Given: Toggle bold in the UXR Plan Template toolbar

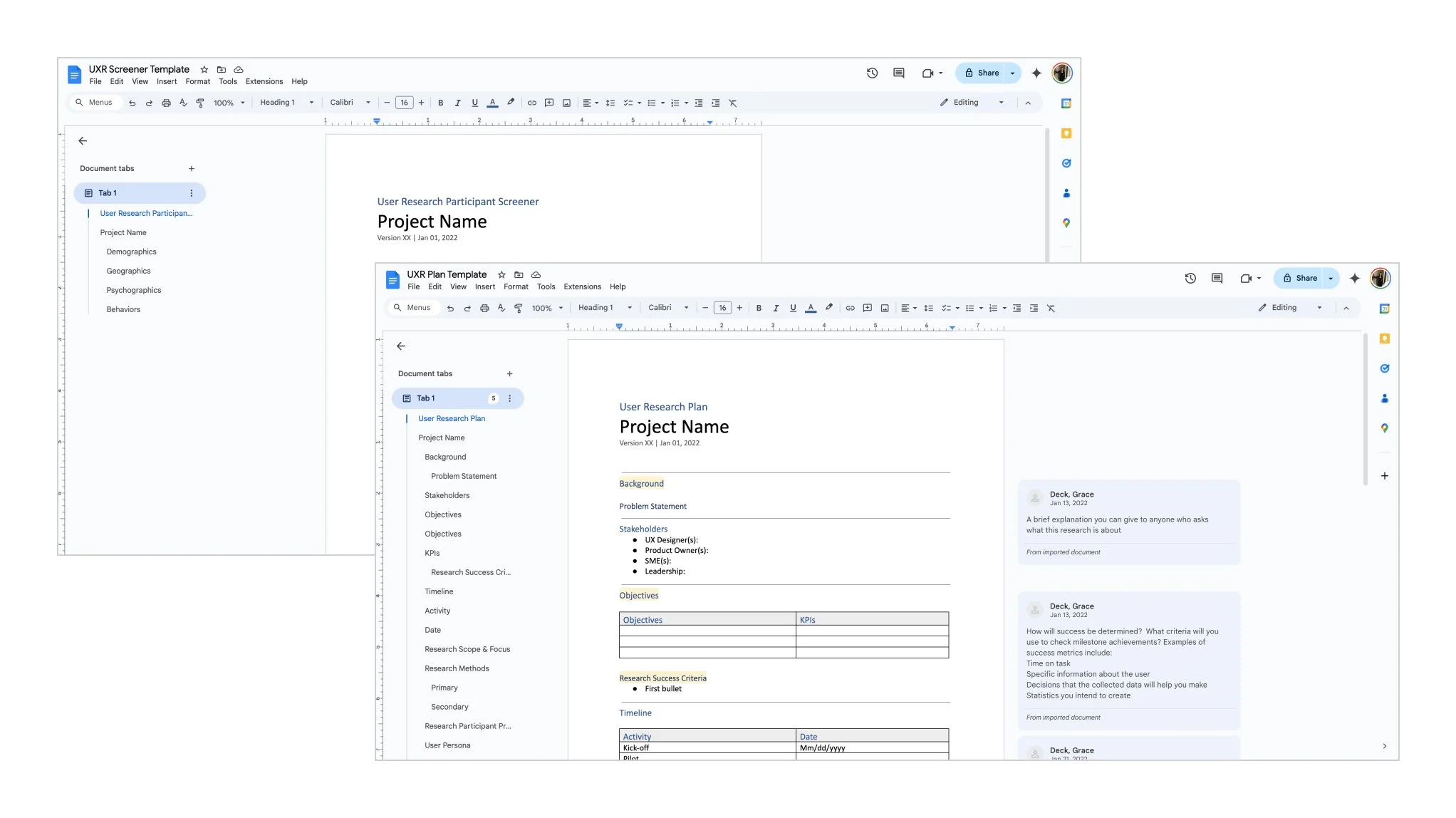Looking at the screenshot, I should pos(759,309).
